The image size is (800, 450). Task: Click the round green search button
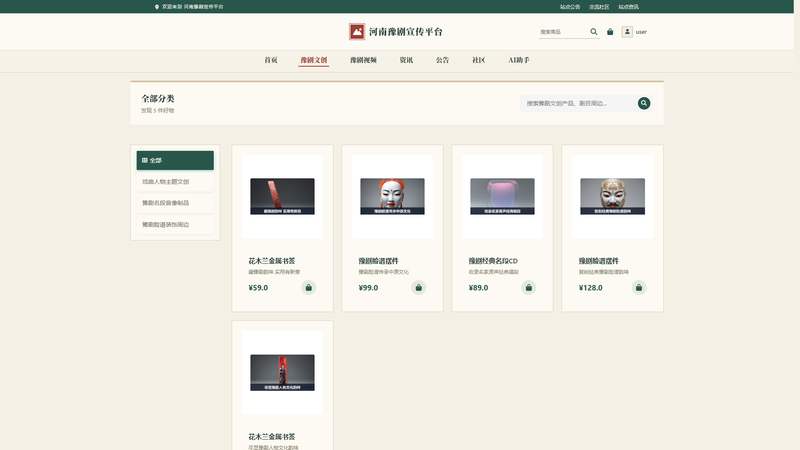click(x=644, y=103)
